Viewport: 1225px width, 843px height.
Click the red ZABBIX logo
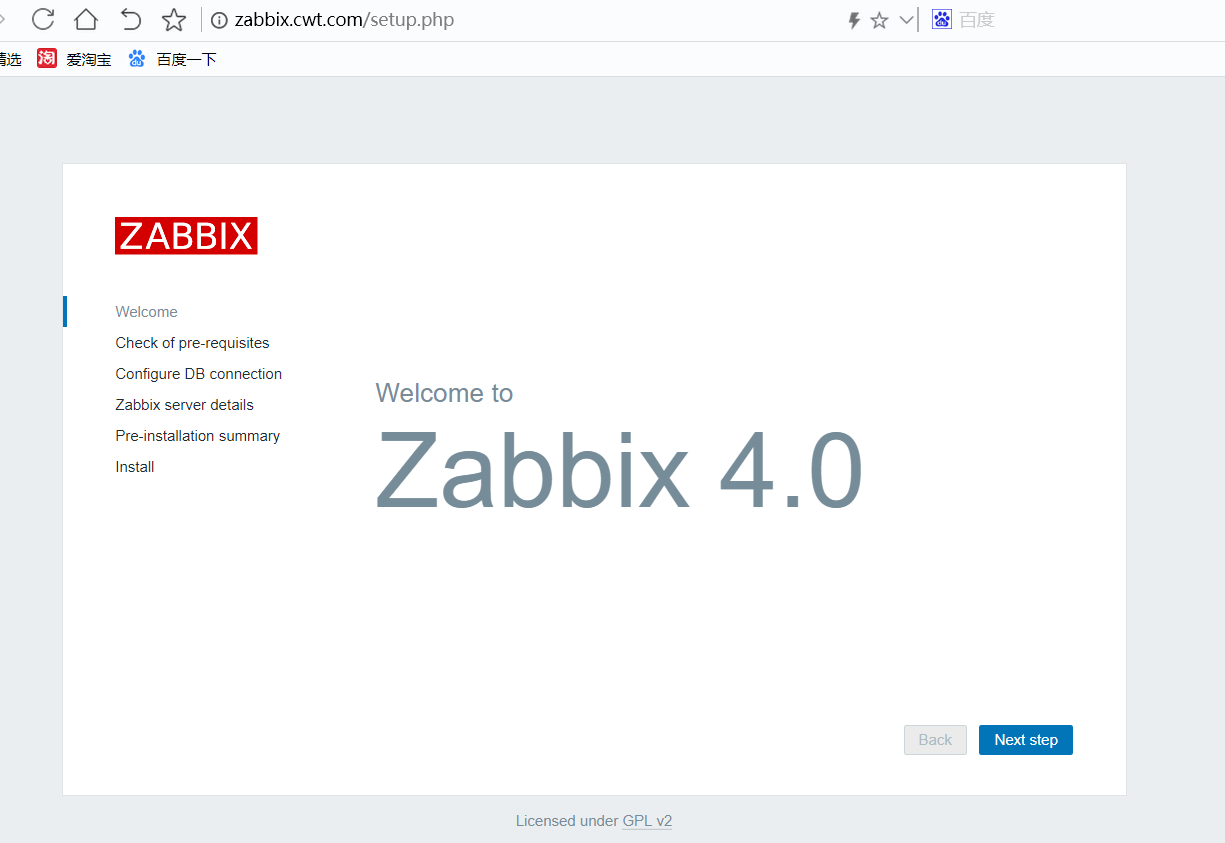coord(186,236)
